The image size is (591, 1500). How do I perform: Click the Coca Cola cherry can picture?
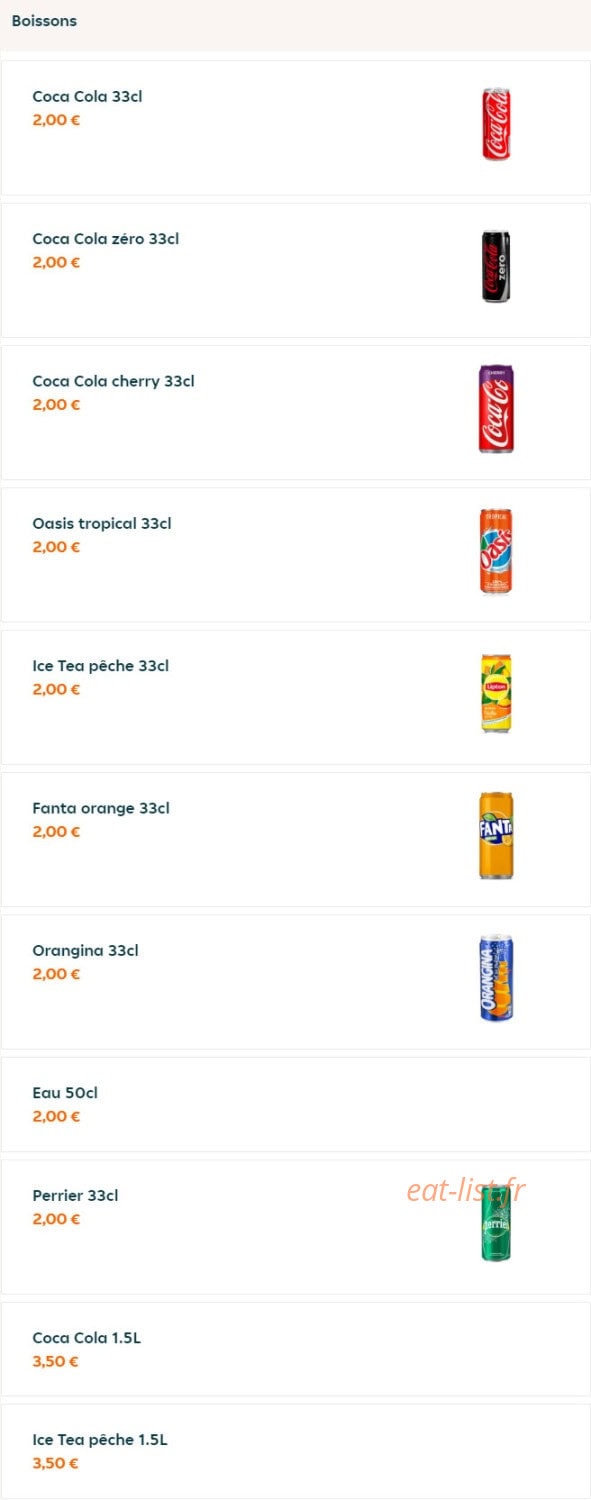tap(496, 408)
